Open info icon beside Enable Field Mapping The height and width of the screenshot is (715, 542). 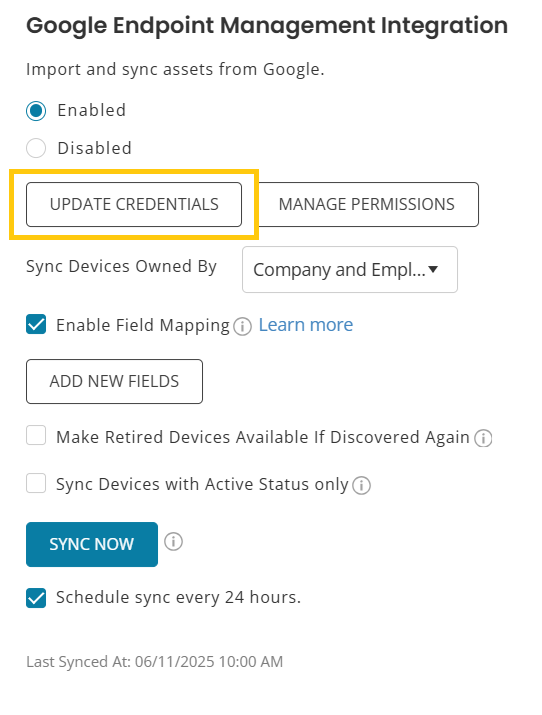[242, 326]
